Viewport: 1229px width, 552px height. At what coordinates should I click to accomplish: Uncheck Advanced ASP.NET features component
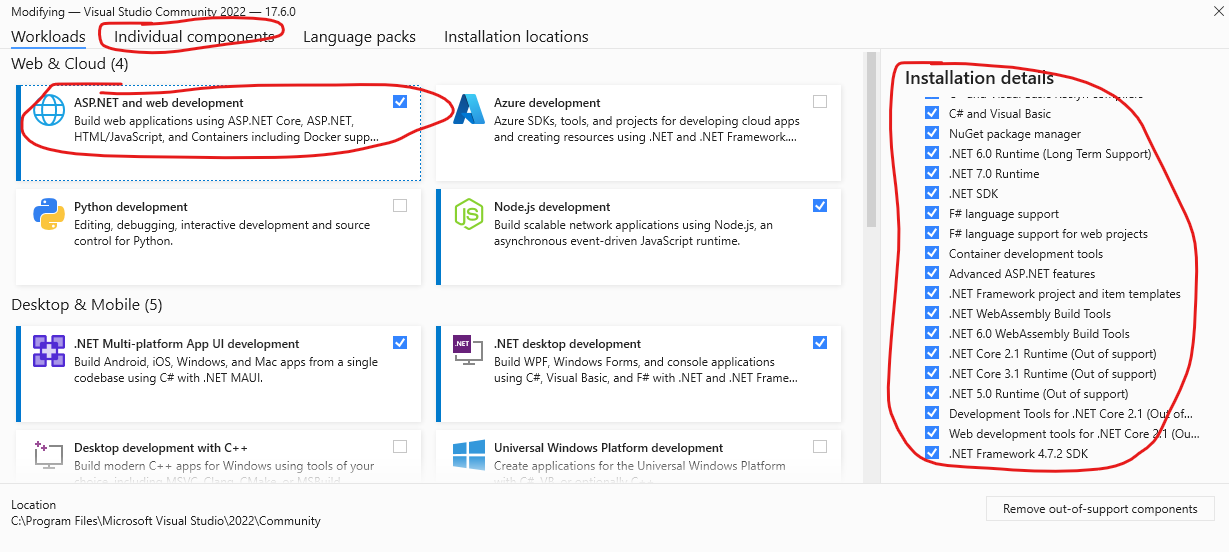[932, 273]
